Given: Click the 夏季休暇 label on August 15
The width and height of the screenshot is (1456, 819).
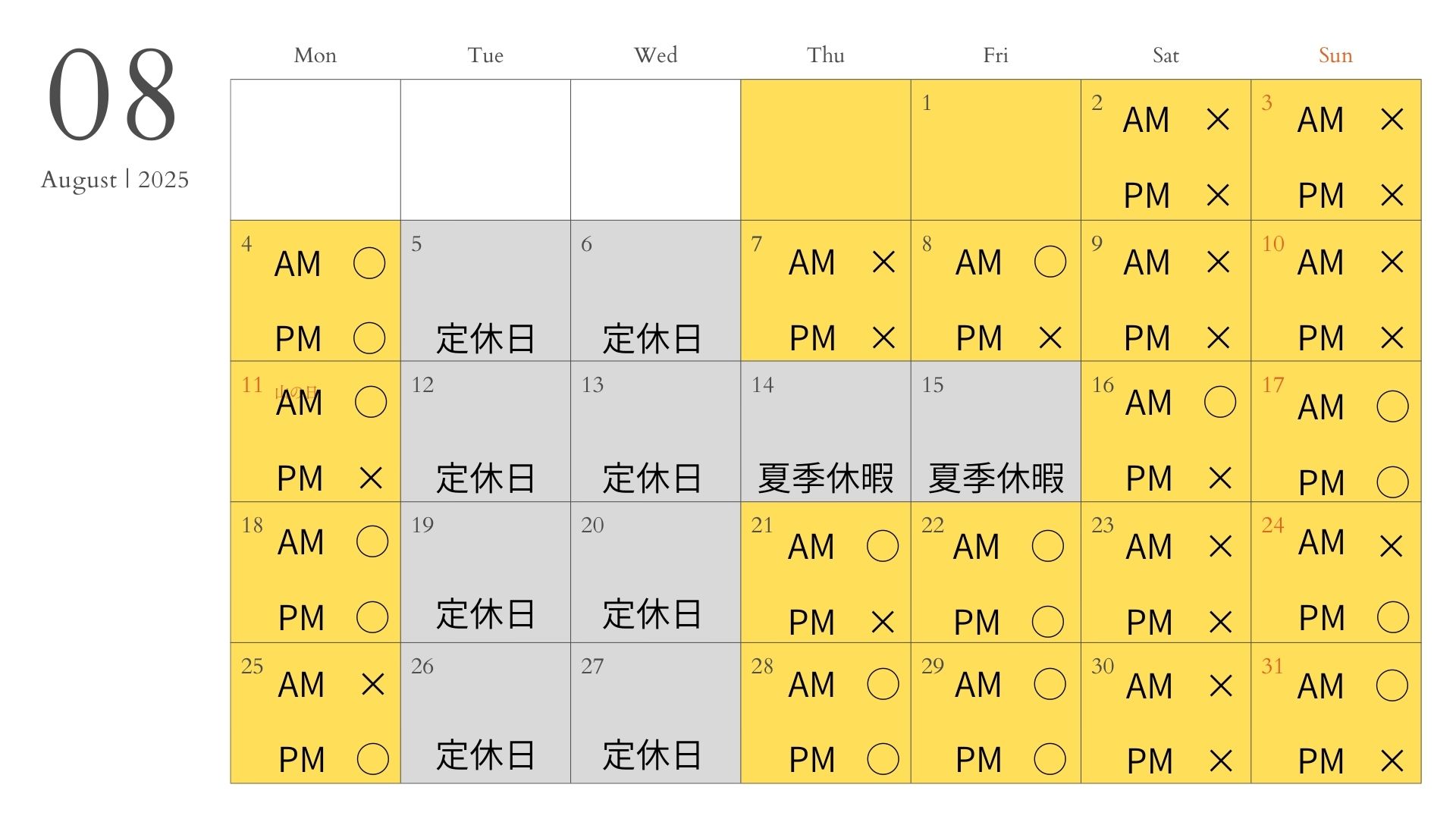Looking at the screenshot, I should (996, 479).
